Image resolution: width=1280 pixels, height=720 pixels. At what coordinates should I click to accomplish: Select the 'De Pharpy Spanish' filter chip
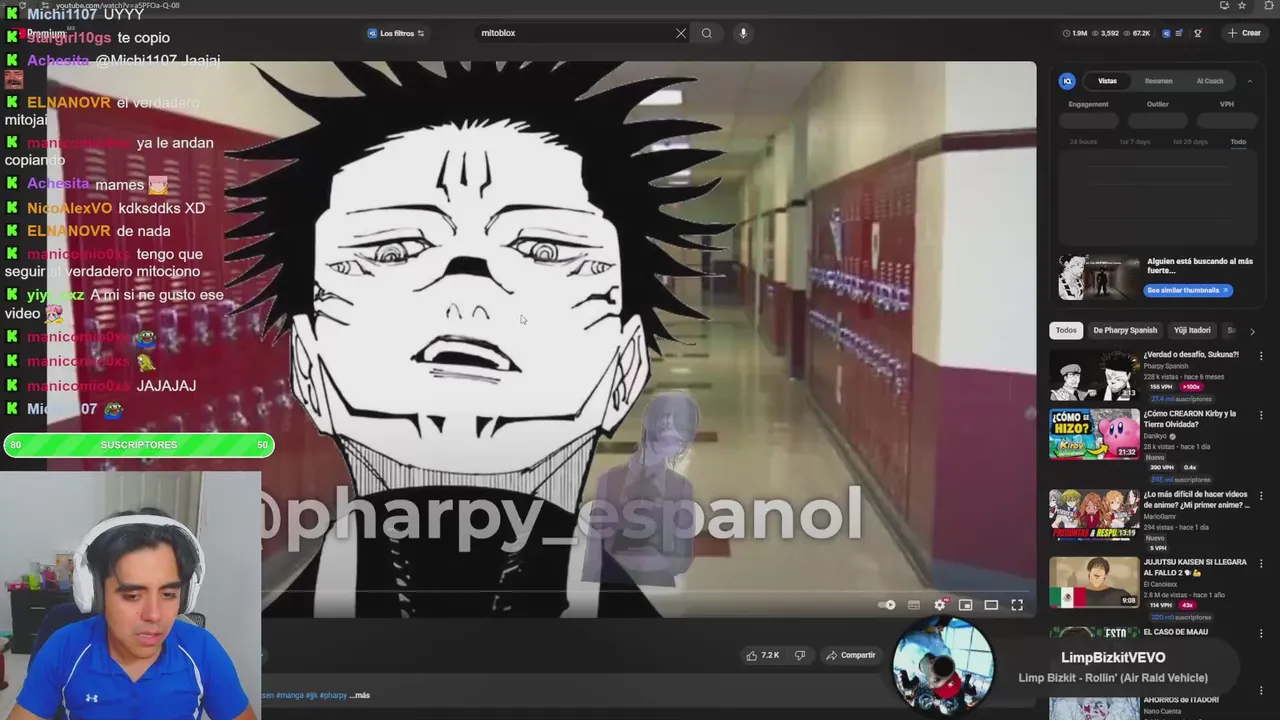click(1125, 330)
